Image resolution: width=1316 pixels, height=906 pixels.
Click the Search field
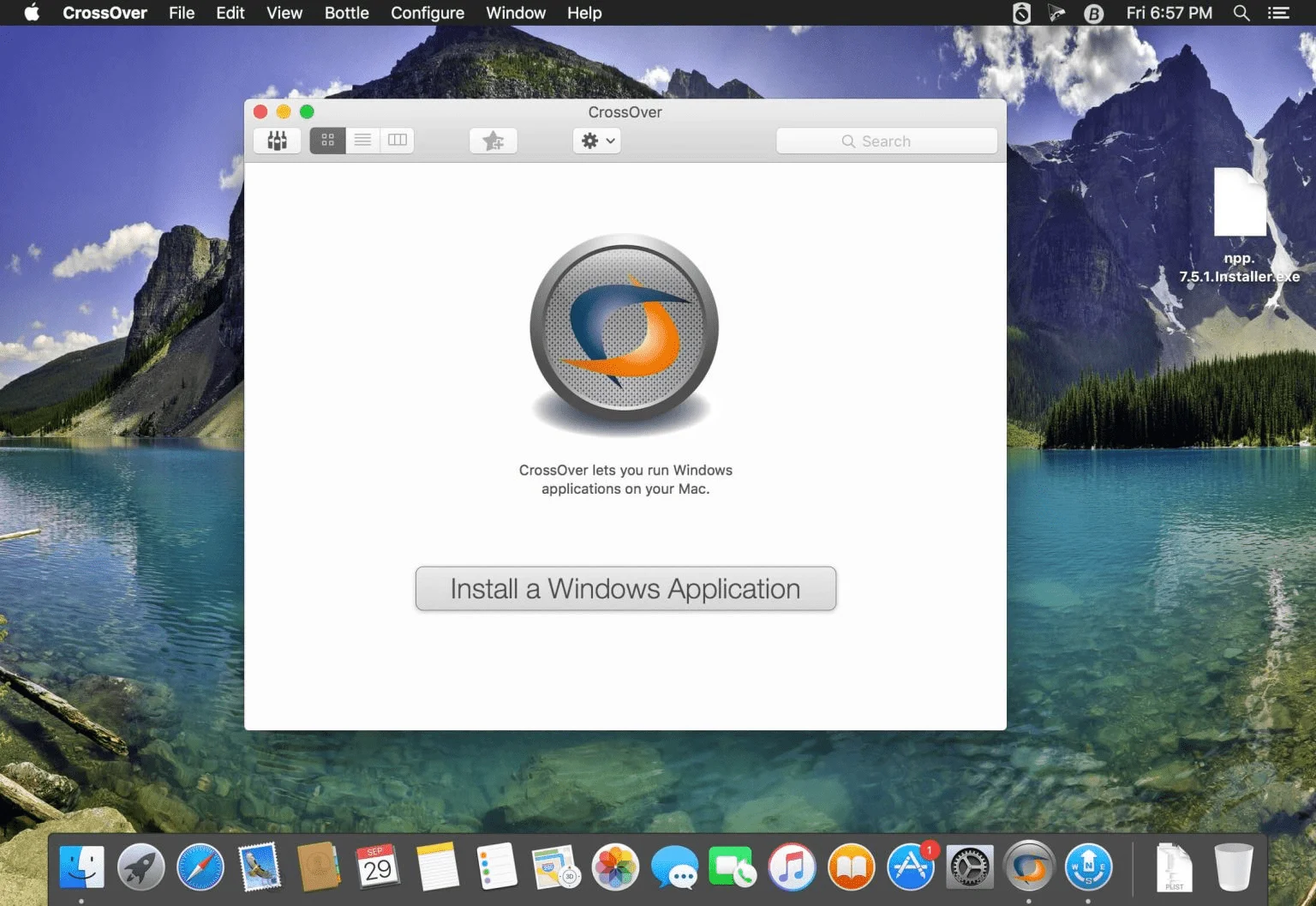tap(887, 141)
